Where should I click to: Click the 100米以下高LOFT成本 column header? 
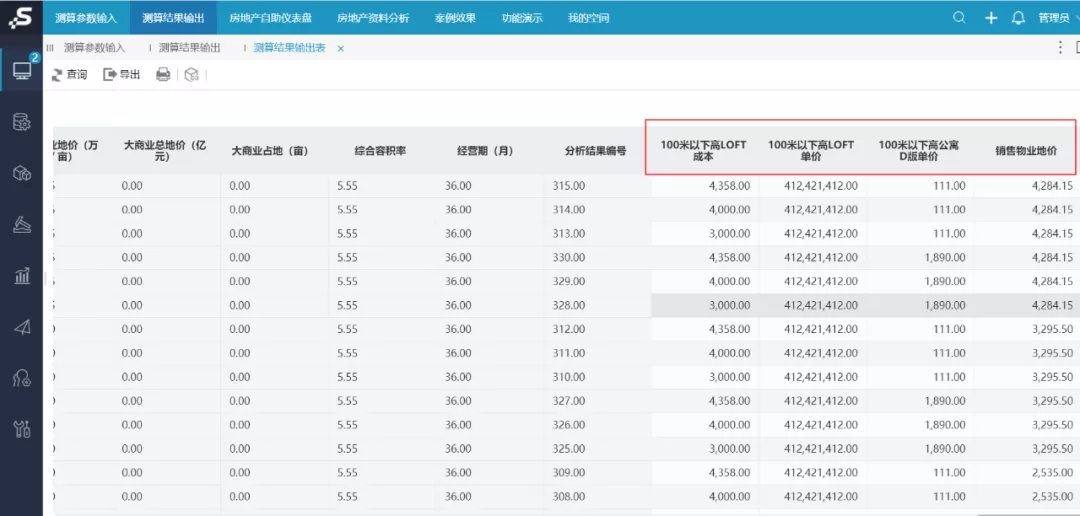click(703, 150)
